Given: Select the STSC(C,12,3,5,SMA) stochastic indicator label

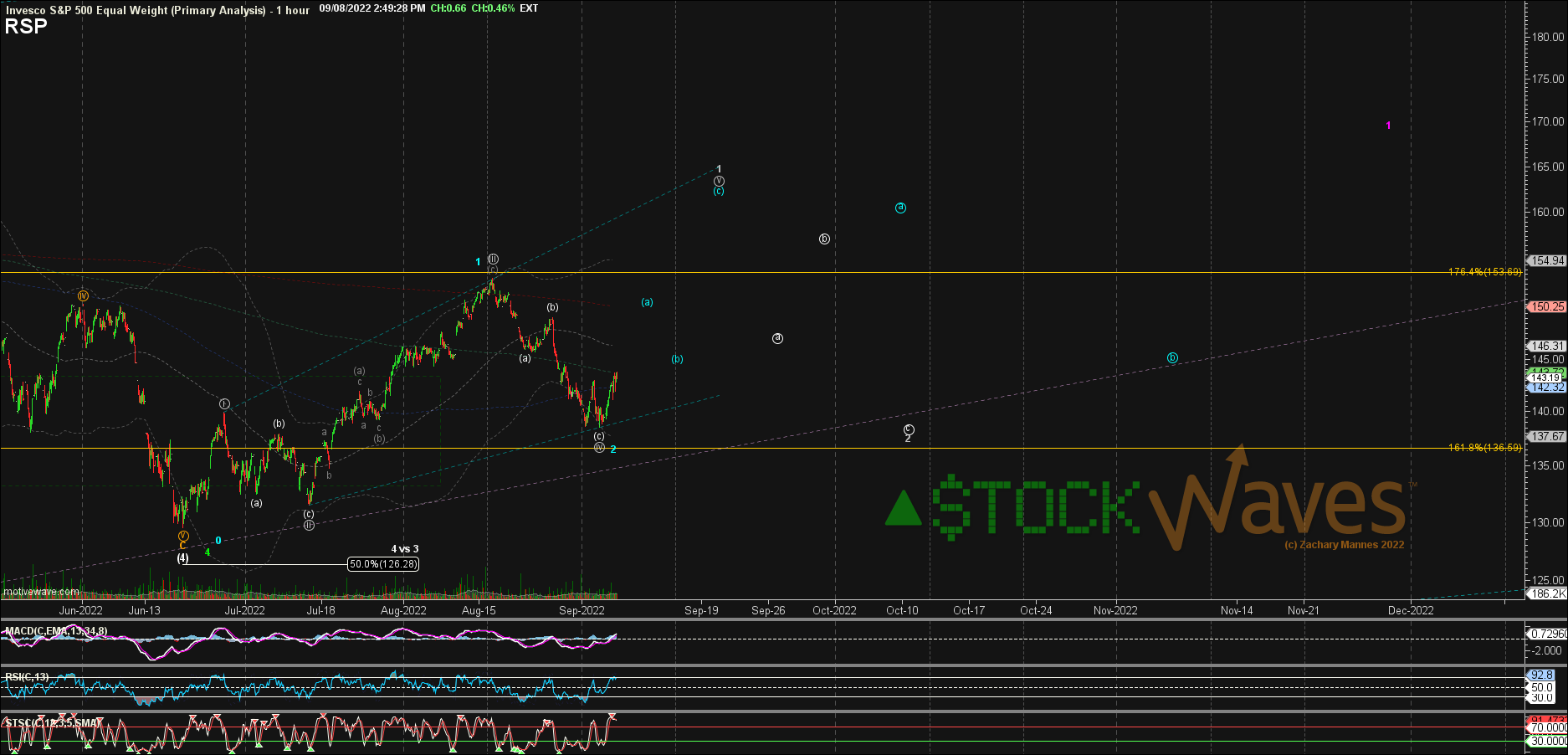Looking at the screenshot, I should [53, 722].
